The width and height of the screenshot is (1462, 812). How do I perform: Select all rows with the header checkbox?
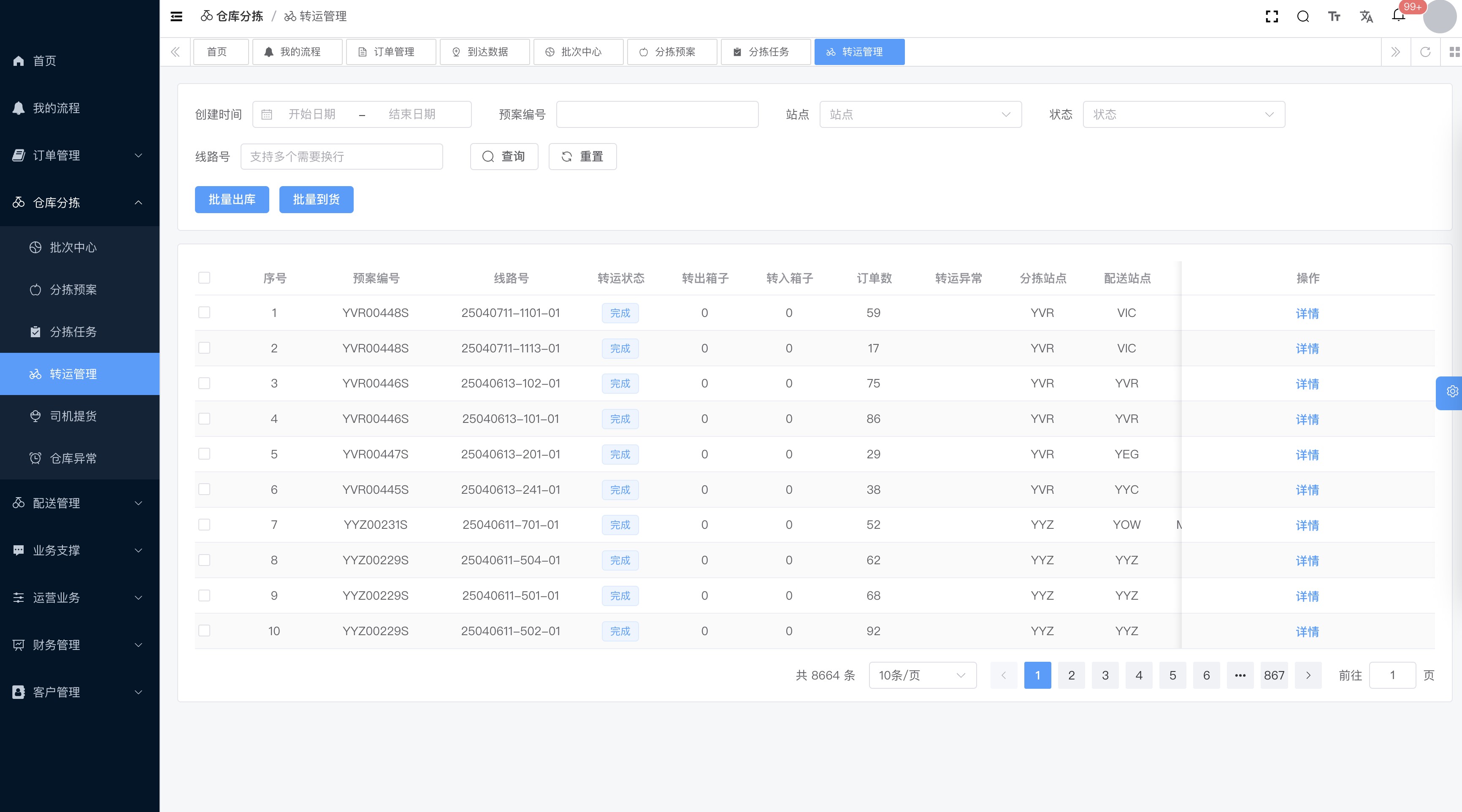(204, 278)
